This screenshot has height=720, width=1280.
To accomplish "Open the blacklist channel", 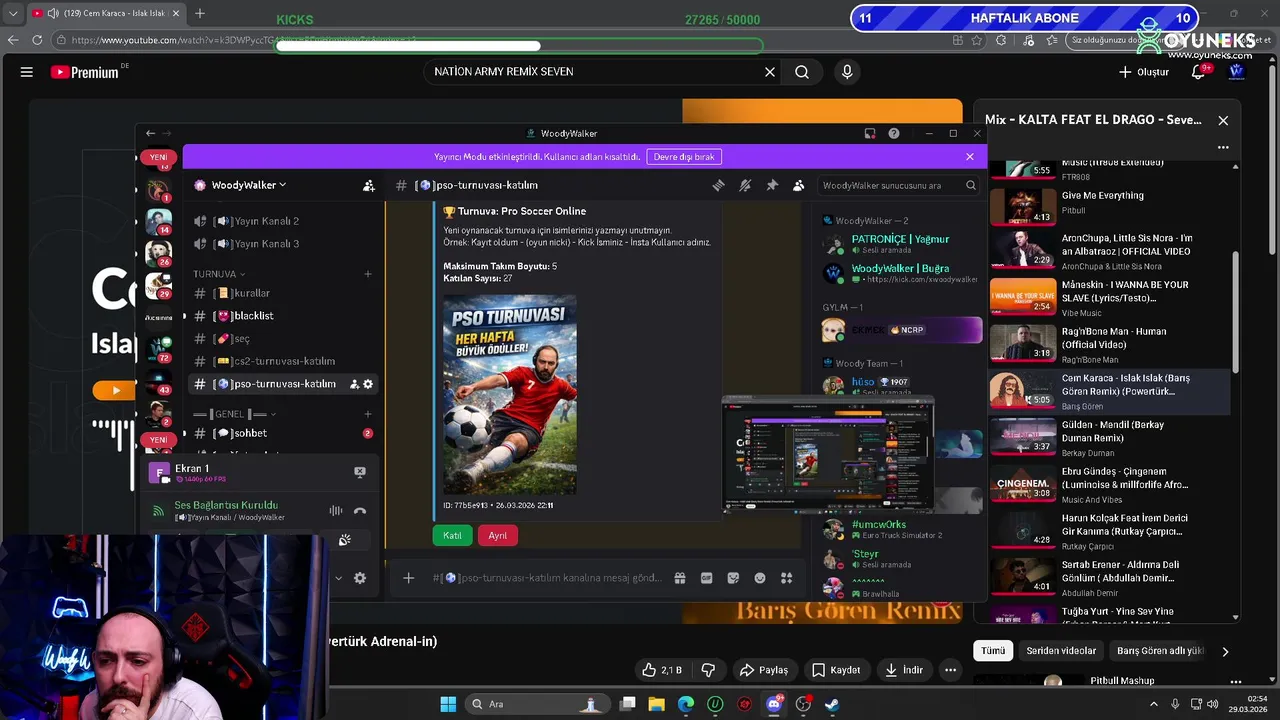I will point(283,316).
